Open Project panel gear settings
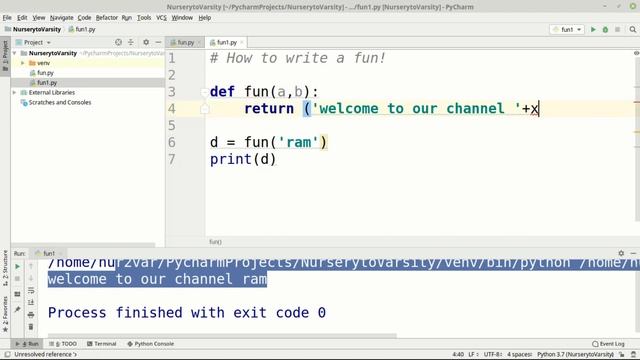The height and width of the screenshot is (360, 640). pos(146,42)
